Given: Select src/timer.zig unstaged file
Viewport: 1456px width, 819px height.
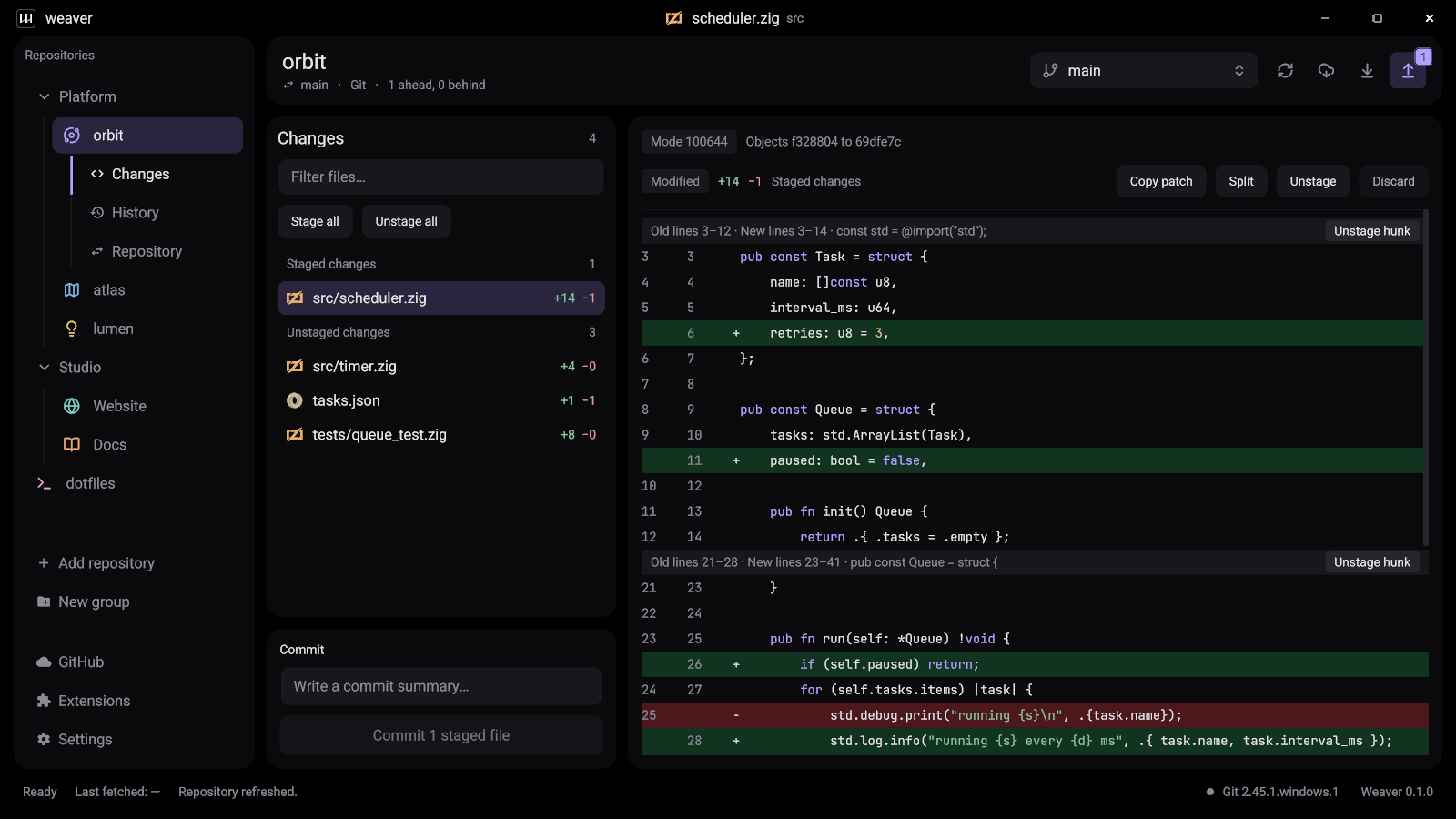Looking at the screenshot, I should [441, 367].
